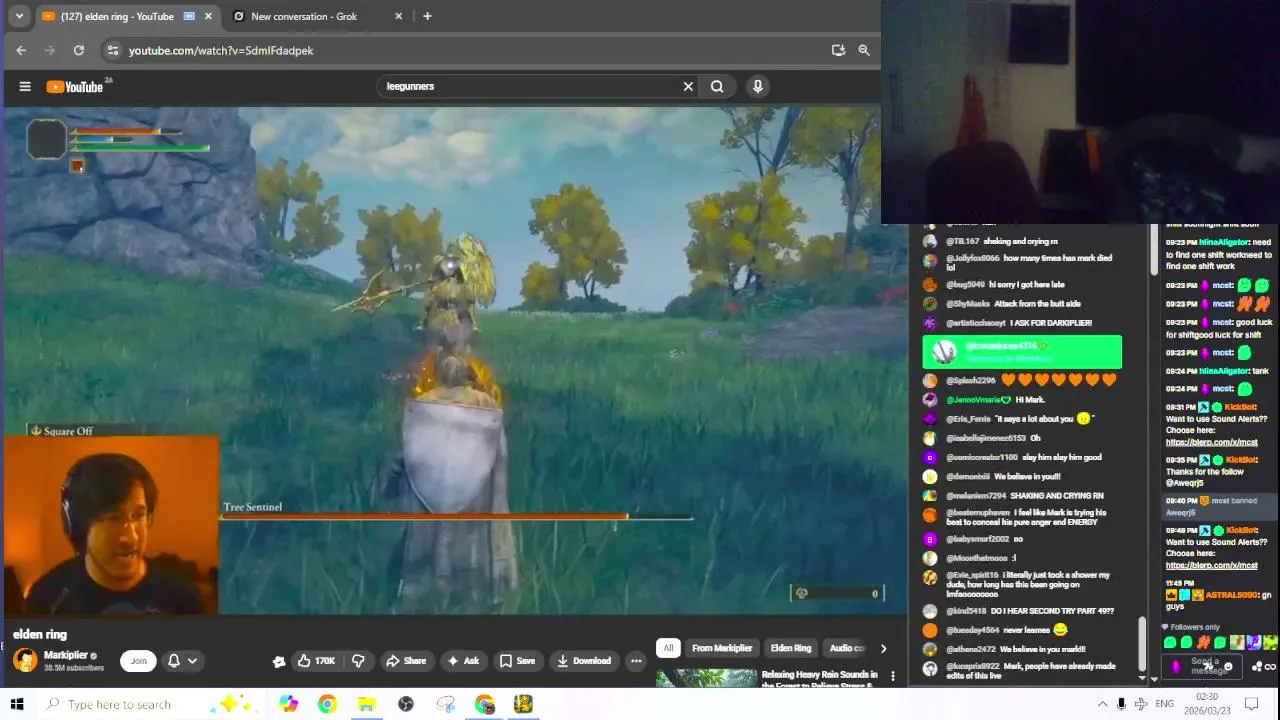Screen dimensions: 1280x720
Task: Show next filter chips with arrow
Action: click(x=883, y=648)
